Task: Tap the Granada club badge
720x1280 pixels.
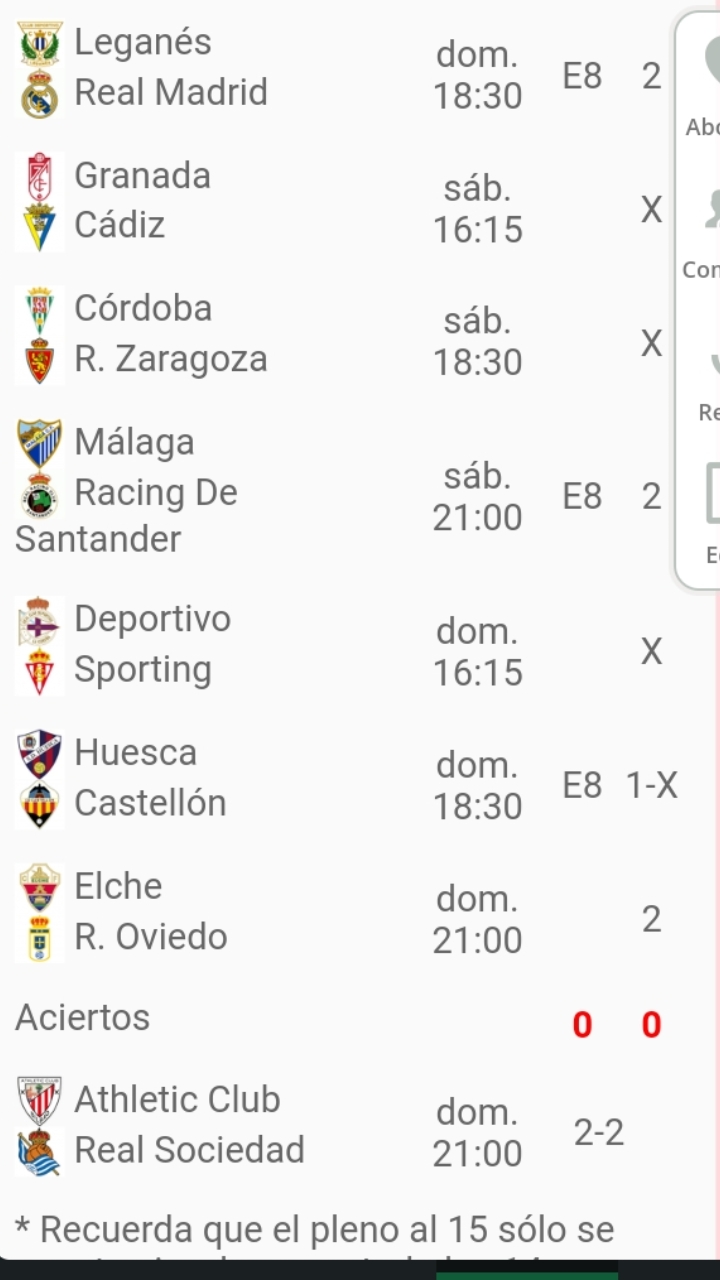Action: (40, 177)
